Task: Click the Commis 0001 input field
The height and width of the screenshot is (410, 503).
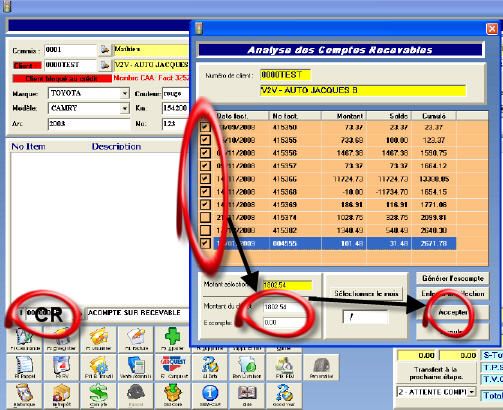Action: 70,50
